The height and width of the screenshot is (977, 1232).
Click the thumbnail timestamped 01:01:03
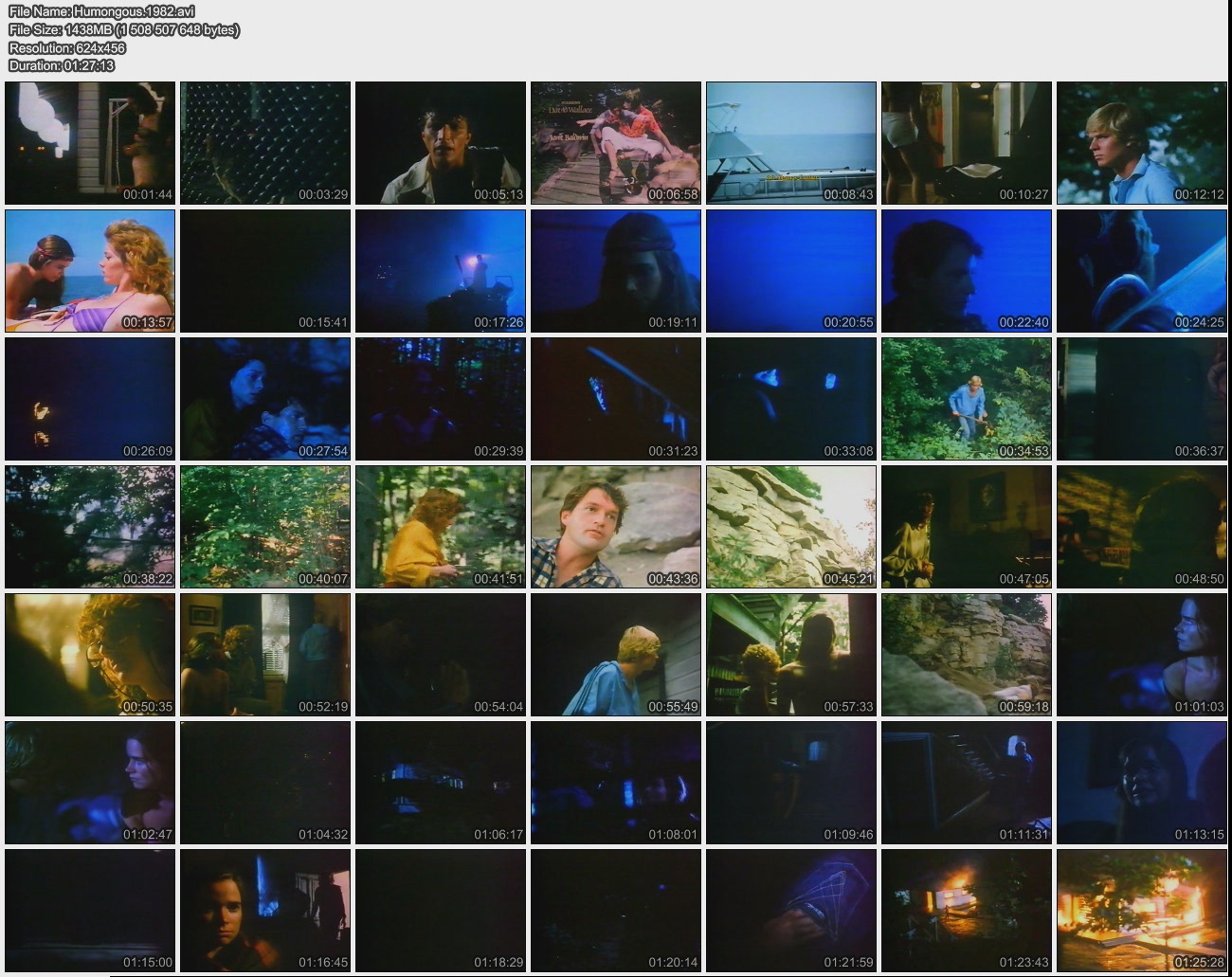click(1142, 655)
